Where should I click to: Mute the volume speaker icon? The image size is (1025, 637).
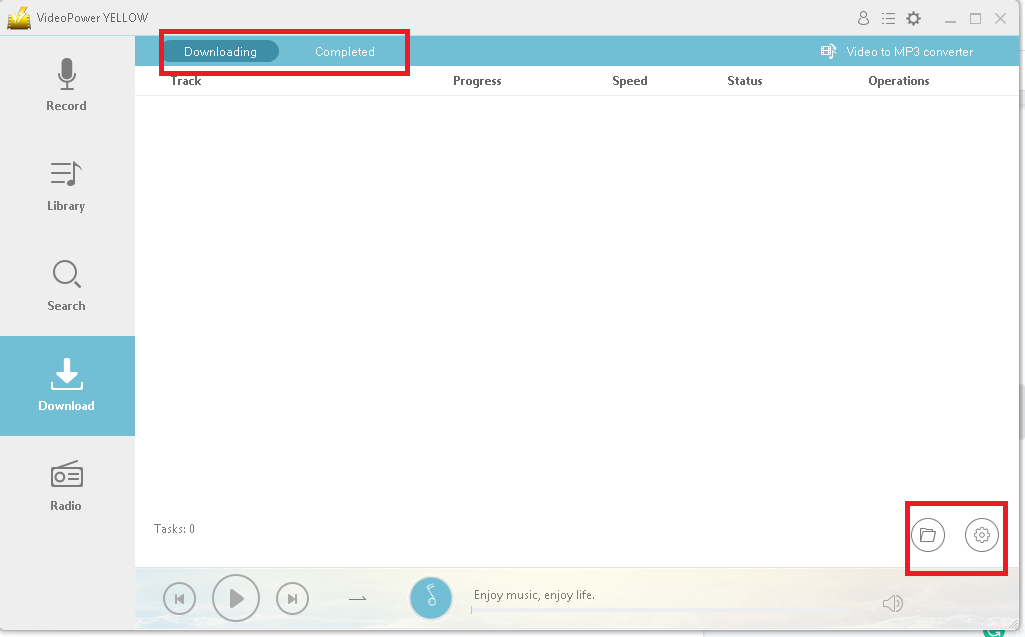coord(893,603)
